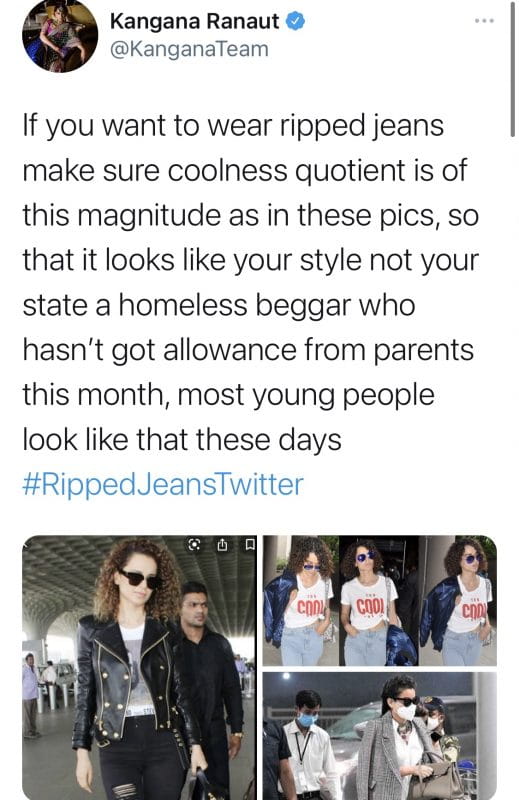The height and width of the screenshot is (800, 519).
Task: Open the three-dot more options menu
Action: pyautogui.click(x=484, y=21)
